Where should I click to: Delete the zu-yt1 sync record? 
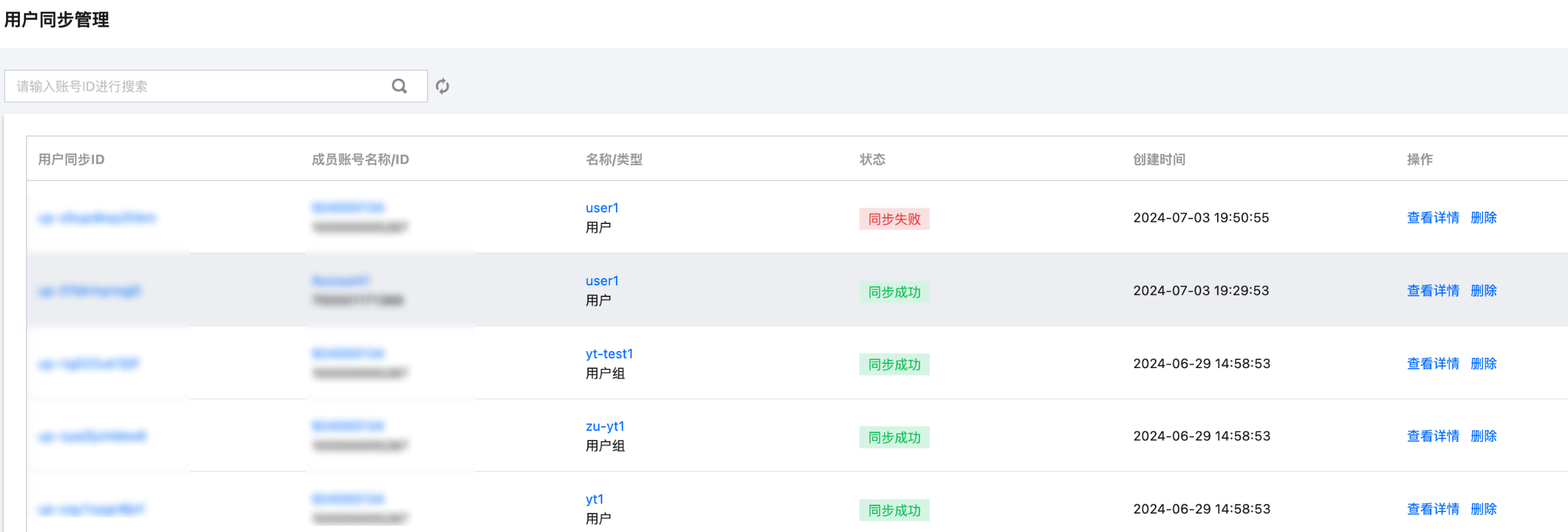click(1483, 436)
